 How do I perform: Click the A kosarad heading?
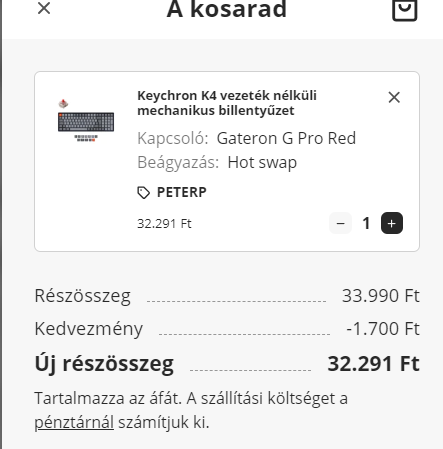[x=227, y=9]
